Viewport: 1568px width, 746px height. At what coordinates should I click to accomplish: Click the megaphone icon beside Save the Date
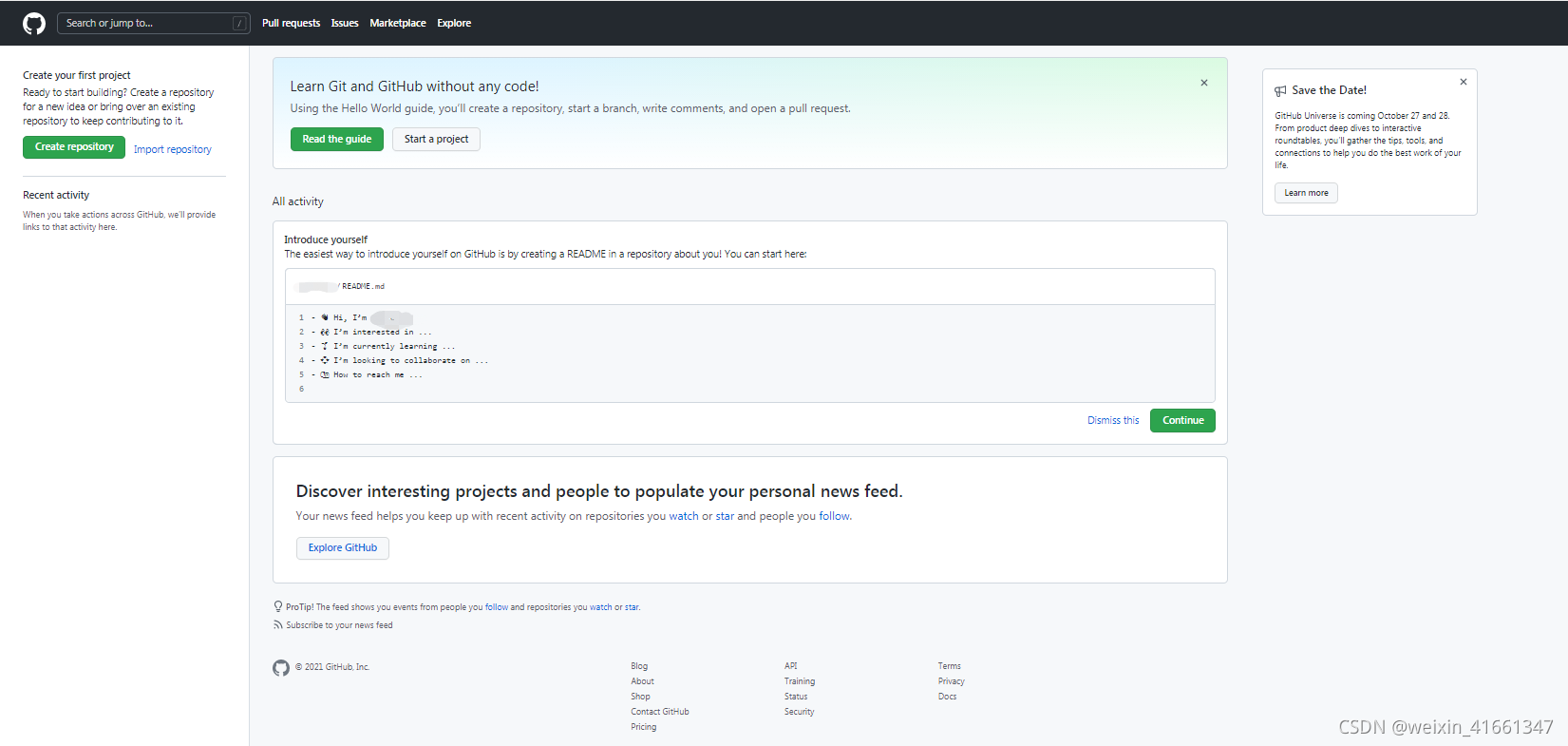click(x=1281, y=91)
